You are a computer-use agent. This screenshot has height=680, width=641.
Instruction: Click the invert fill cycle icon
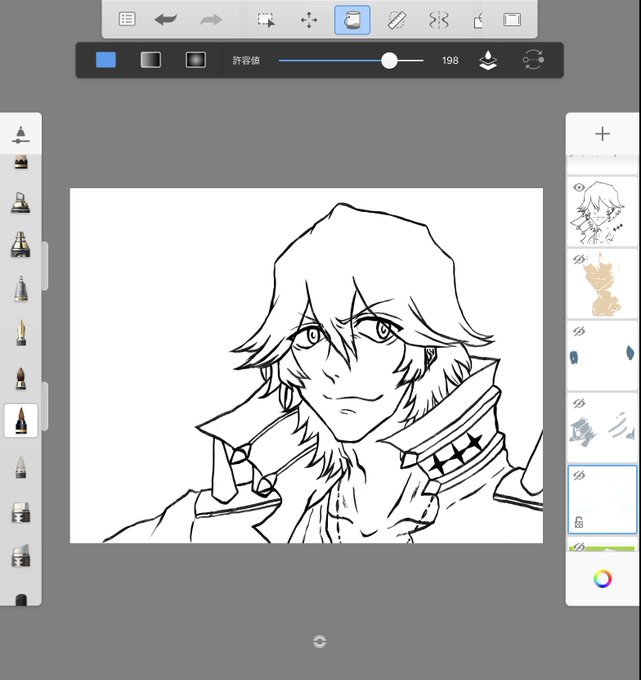coord(533,60)
